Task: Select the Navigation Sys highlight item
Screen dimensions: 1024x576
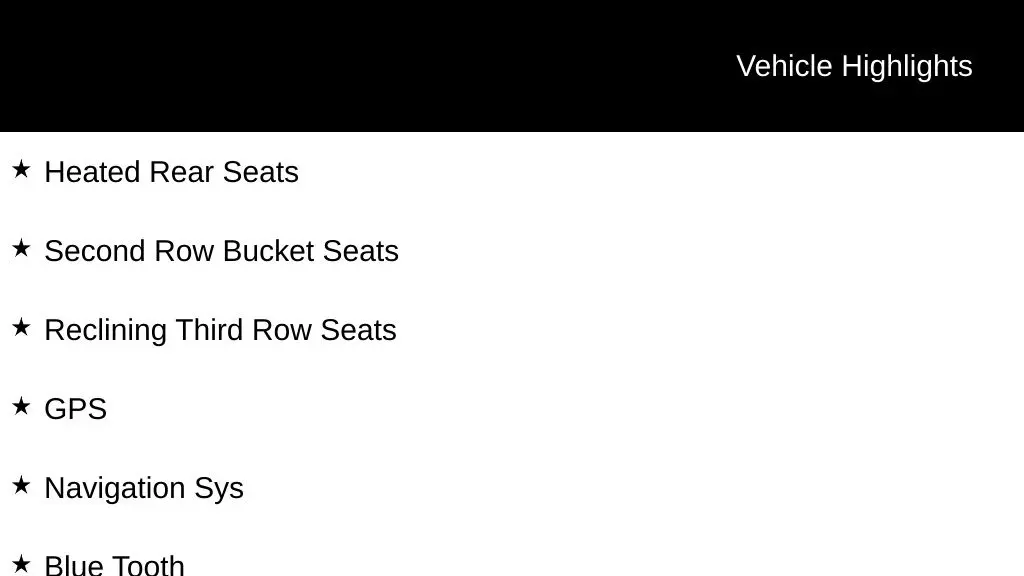Action: pos(144,489)
